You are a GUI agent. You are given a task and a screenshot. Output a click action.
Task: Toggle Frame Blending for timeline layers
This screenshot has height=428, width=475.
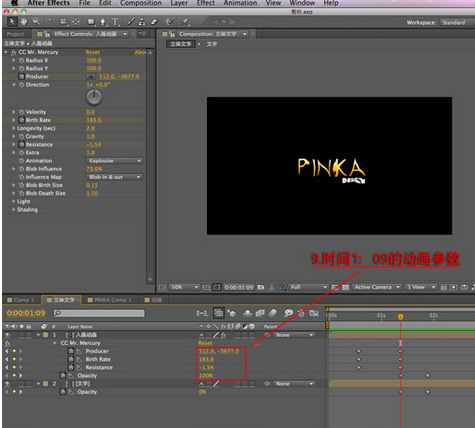point(260,313)
